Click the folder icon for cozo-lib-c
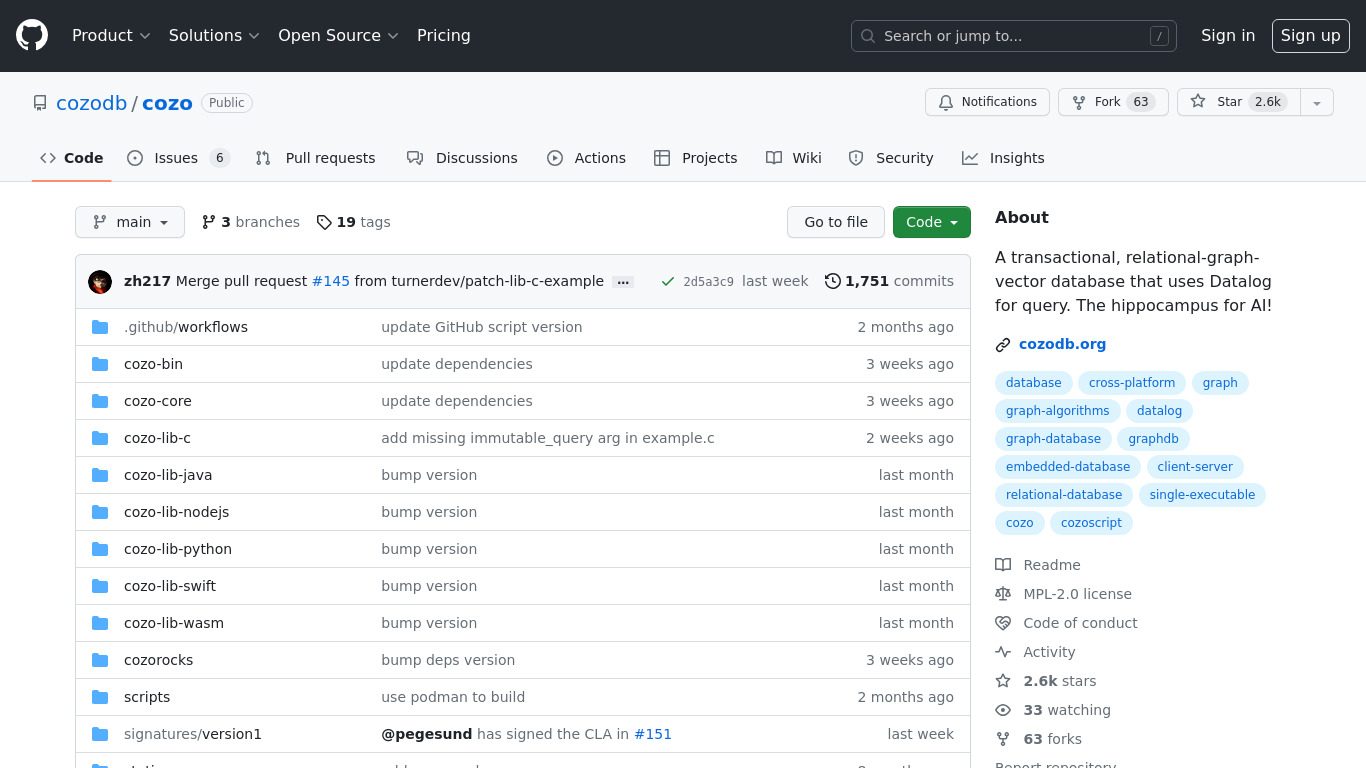This screenshot has width=1366, height=768. tap(100, 438)
